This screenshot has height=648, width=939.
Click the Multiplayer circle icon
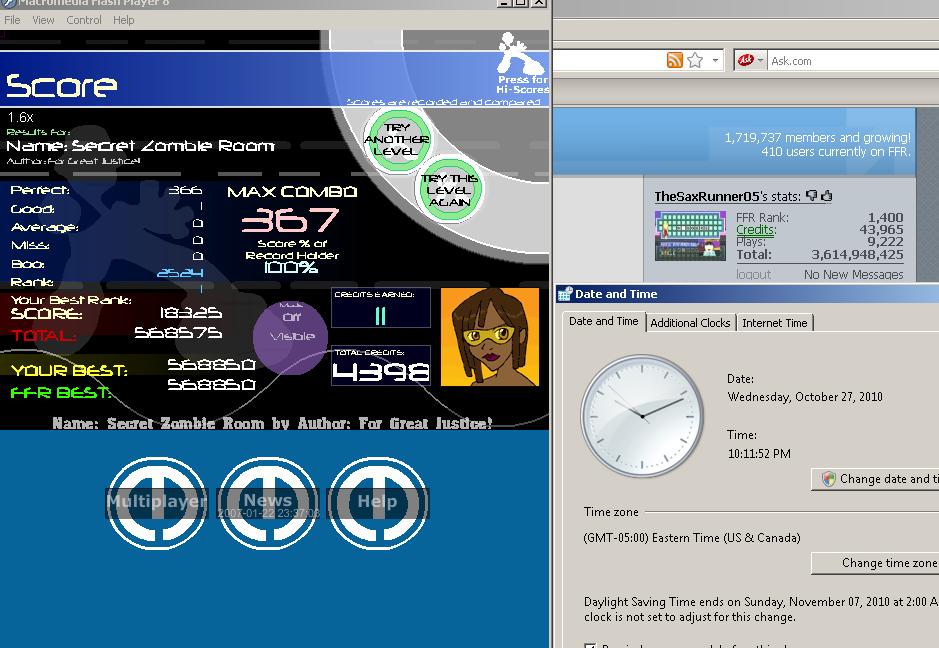coord(156,502)
